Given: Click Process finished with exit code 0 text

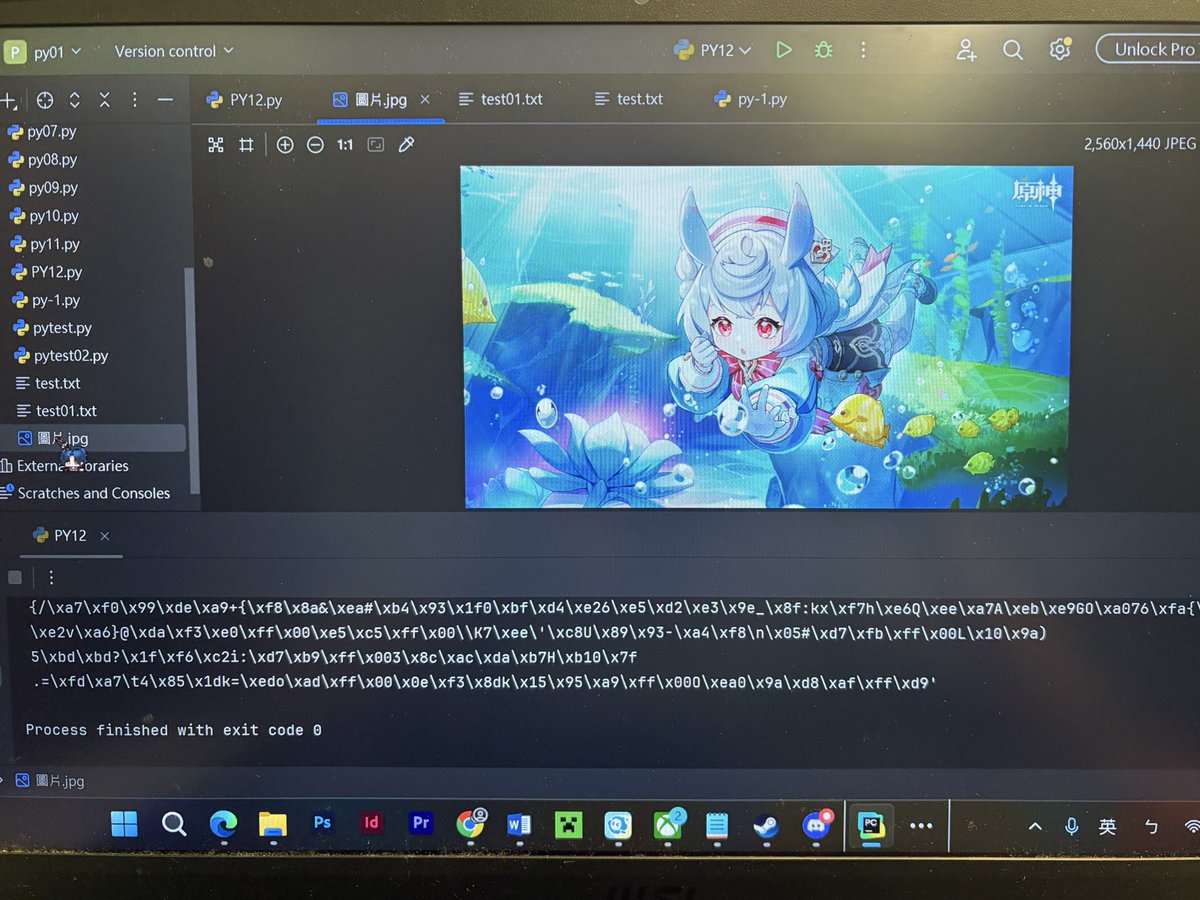Looking at the screenshot, I should tap(173, 730).
